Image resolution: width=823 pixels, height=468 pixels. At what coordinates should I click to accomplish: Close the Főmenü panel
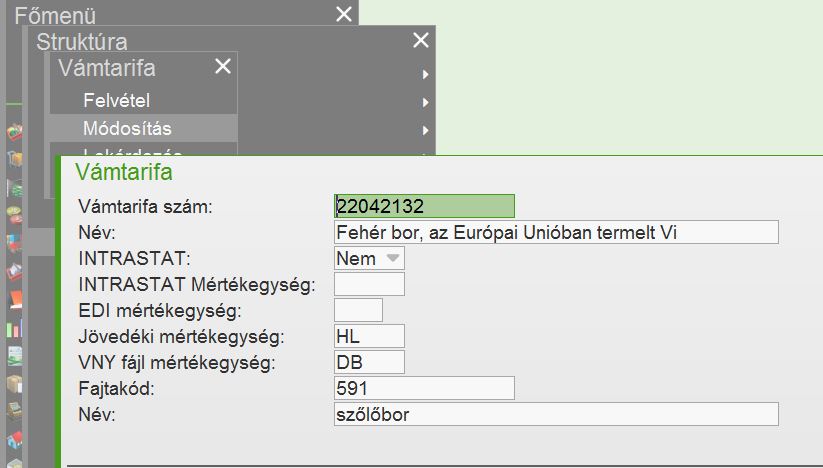coord(344,14)
